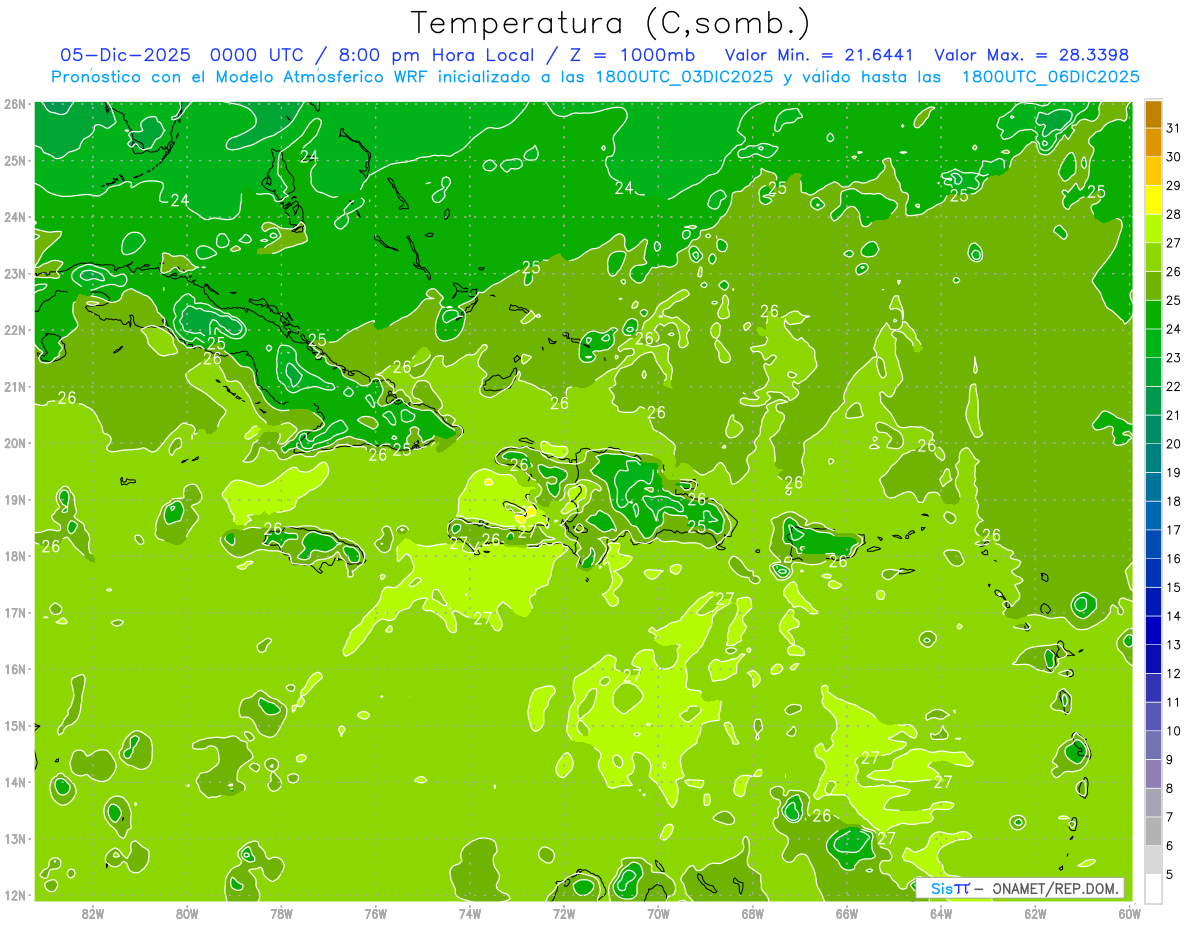Click the legend value 5
Viewport: 1200px width, 927px height.
pos(1171,874)
